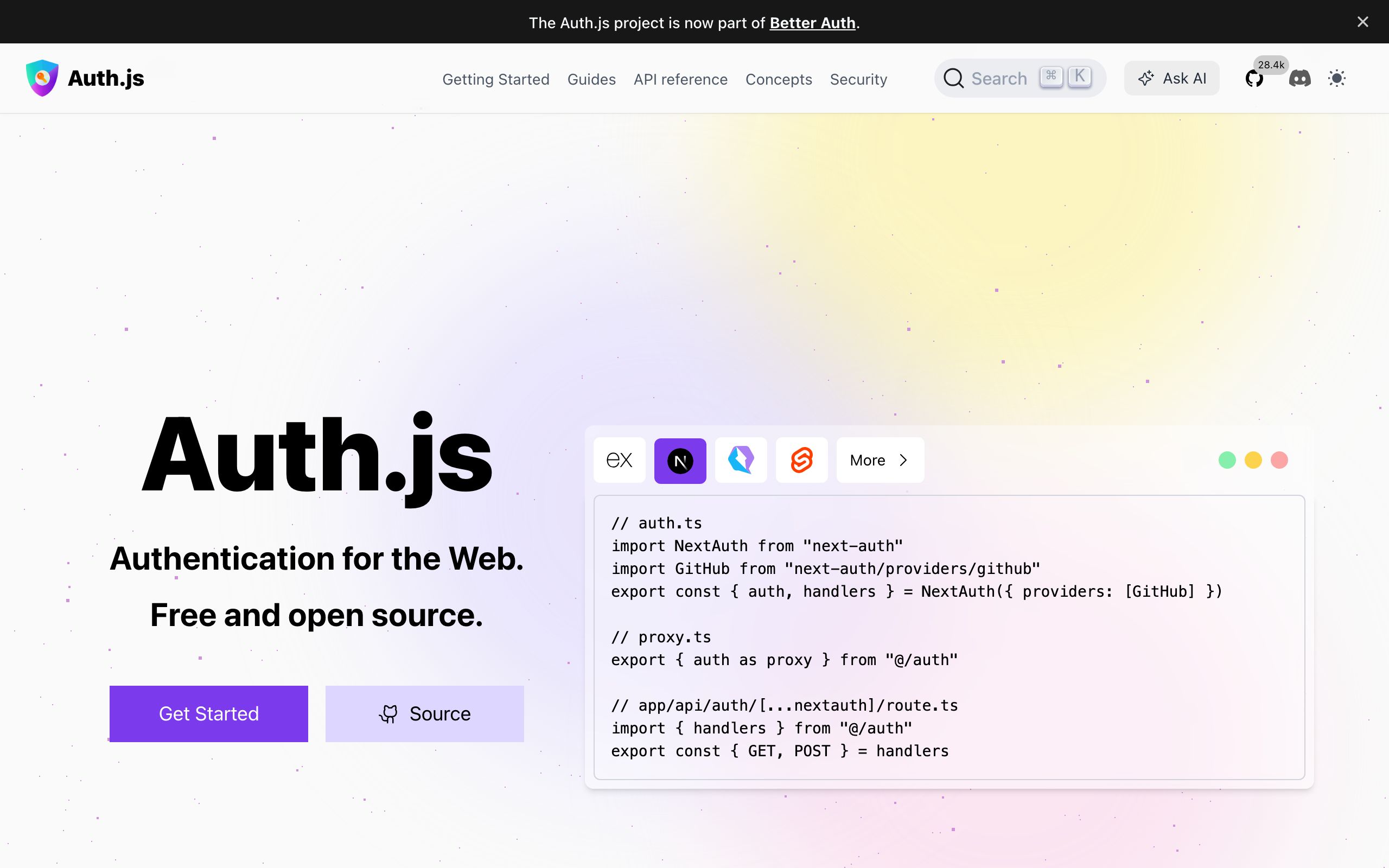Click the sparkle icon in Ask AI
Image resolution: width=1389 pixels, height=868 pixels.
click(x=1145, y=79)
